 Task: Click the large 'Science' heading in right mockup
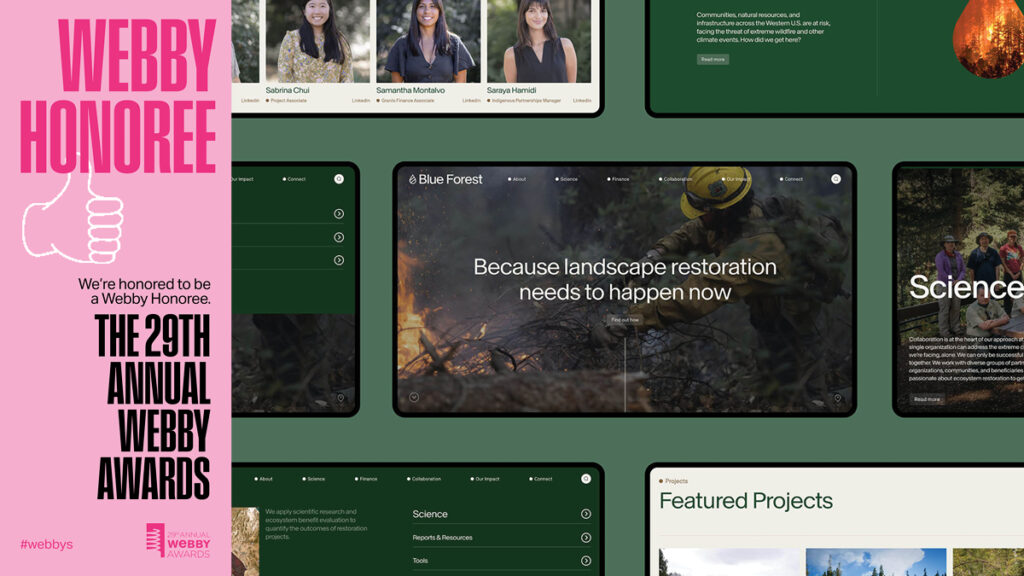pyautogui.click(x=967, y=287)
